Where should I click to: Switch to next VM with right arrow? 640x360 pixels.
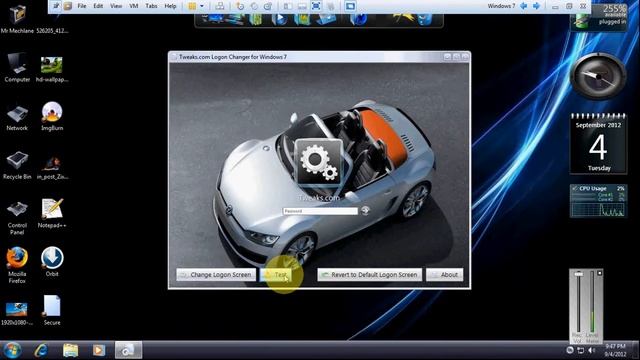click(536, 6)
